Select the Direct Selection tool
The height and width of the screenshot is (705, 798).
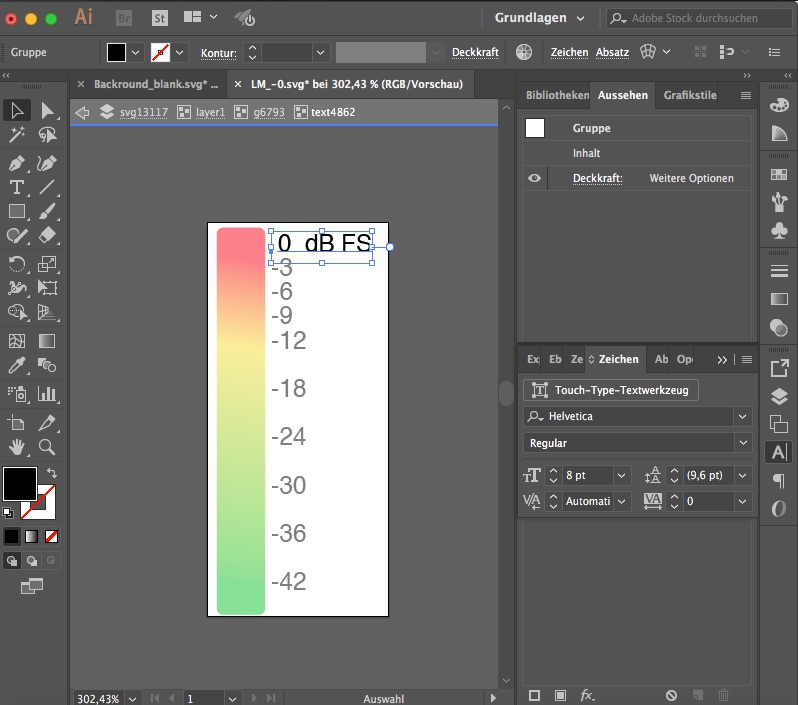(x=47, y=110)
